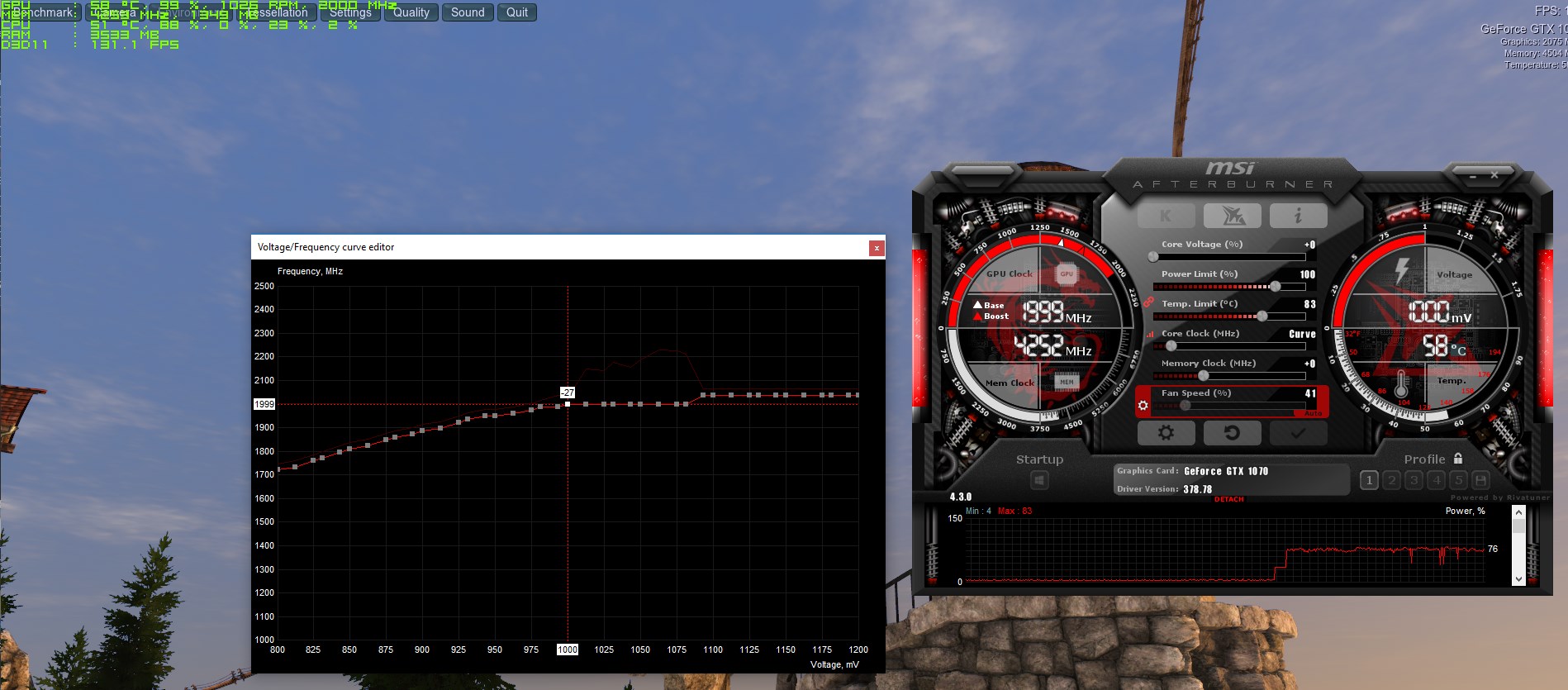Open the Afterburner information (i) button
Viewport: 1568px width, 690px height.
point(1298,216)
